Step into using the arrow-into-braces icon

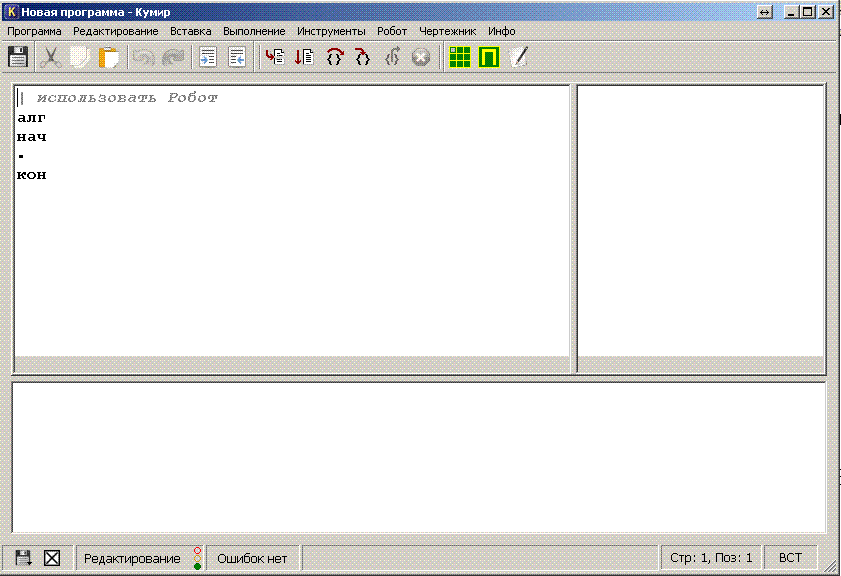coord(363,57)
